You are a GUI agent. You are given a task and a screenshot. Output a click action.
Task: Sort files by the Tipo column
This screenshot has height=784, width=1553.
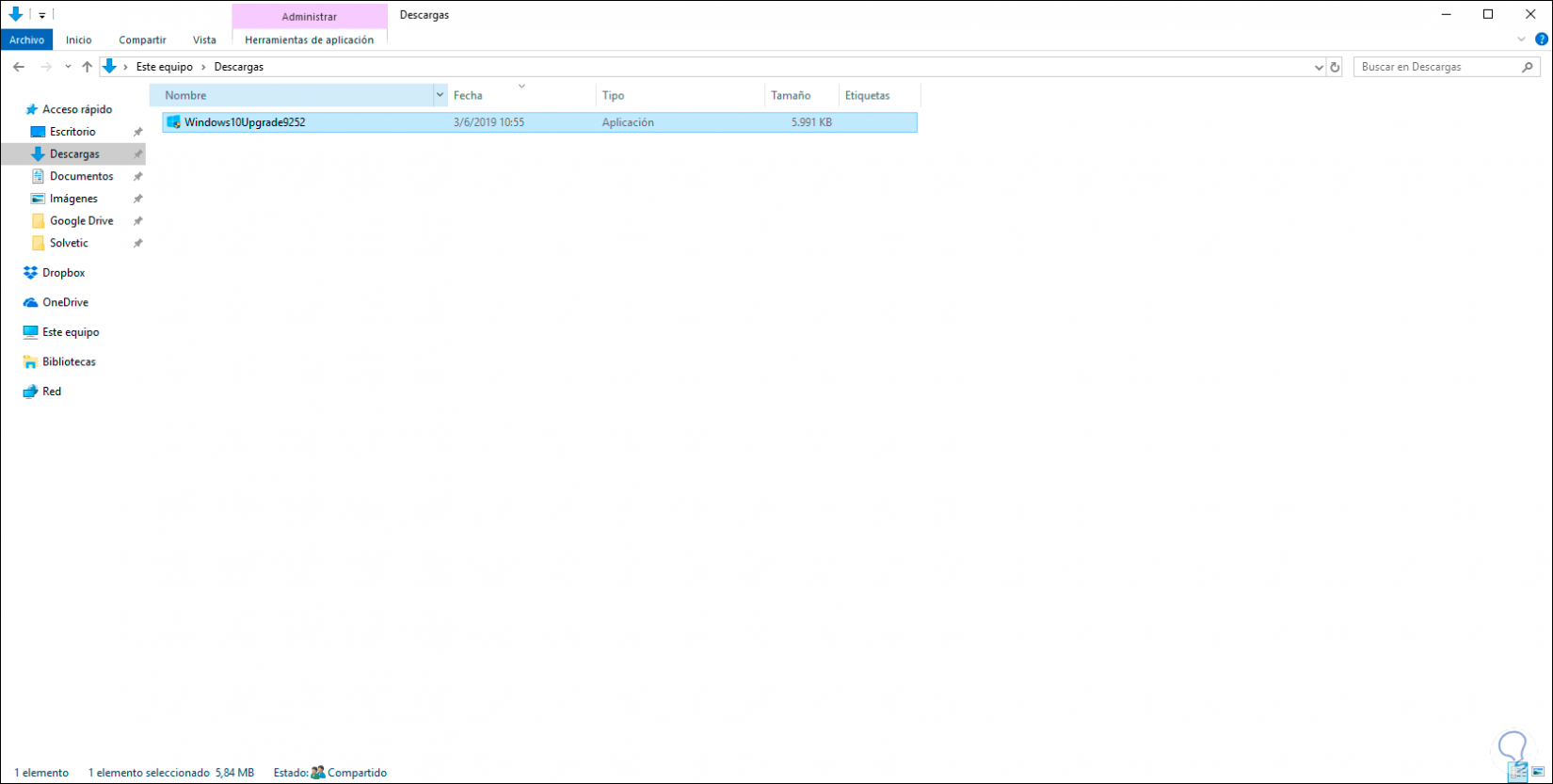(680, 95)
